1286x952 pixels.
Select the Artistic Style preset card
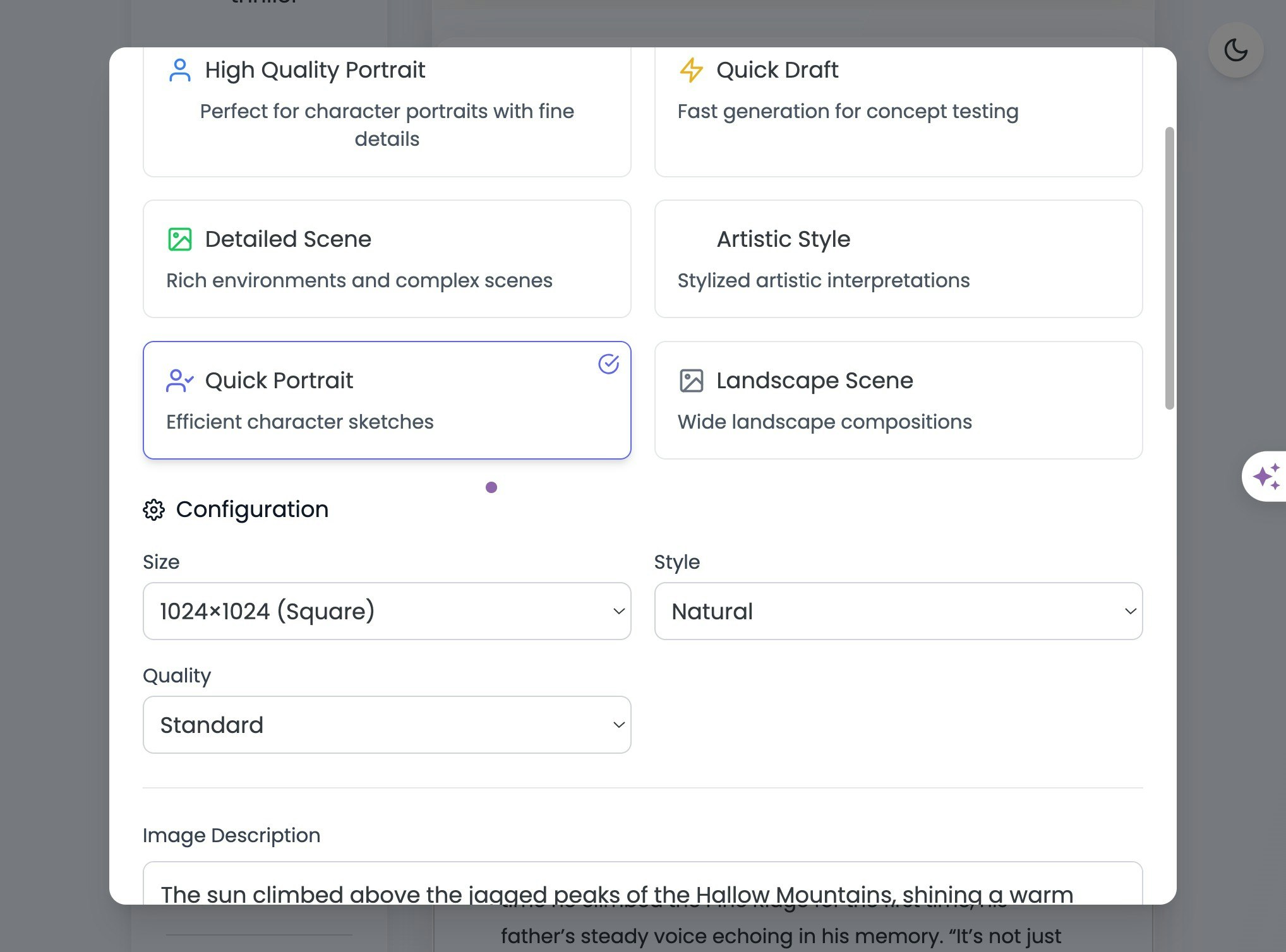[x=898, y=259]
